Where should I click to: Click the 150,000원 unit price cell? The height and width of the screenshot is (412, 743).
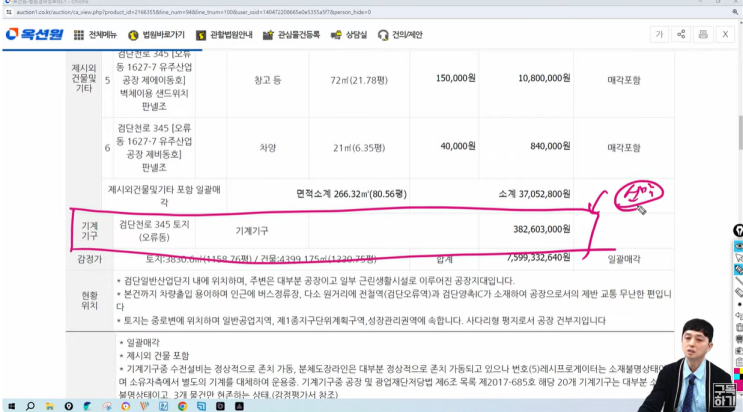(455, 78)
